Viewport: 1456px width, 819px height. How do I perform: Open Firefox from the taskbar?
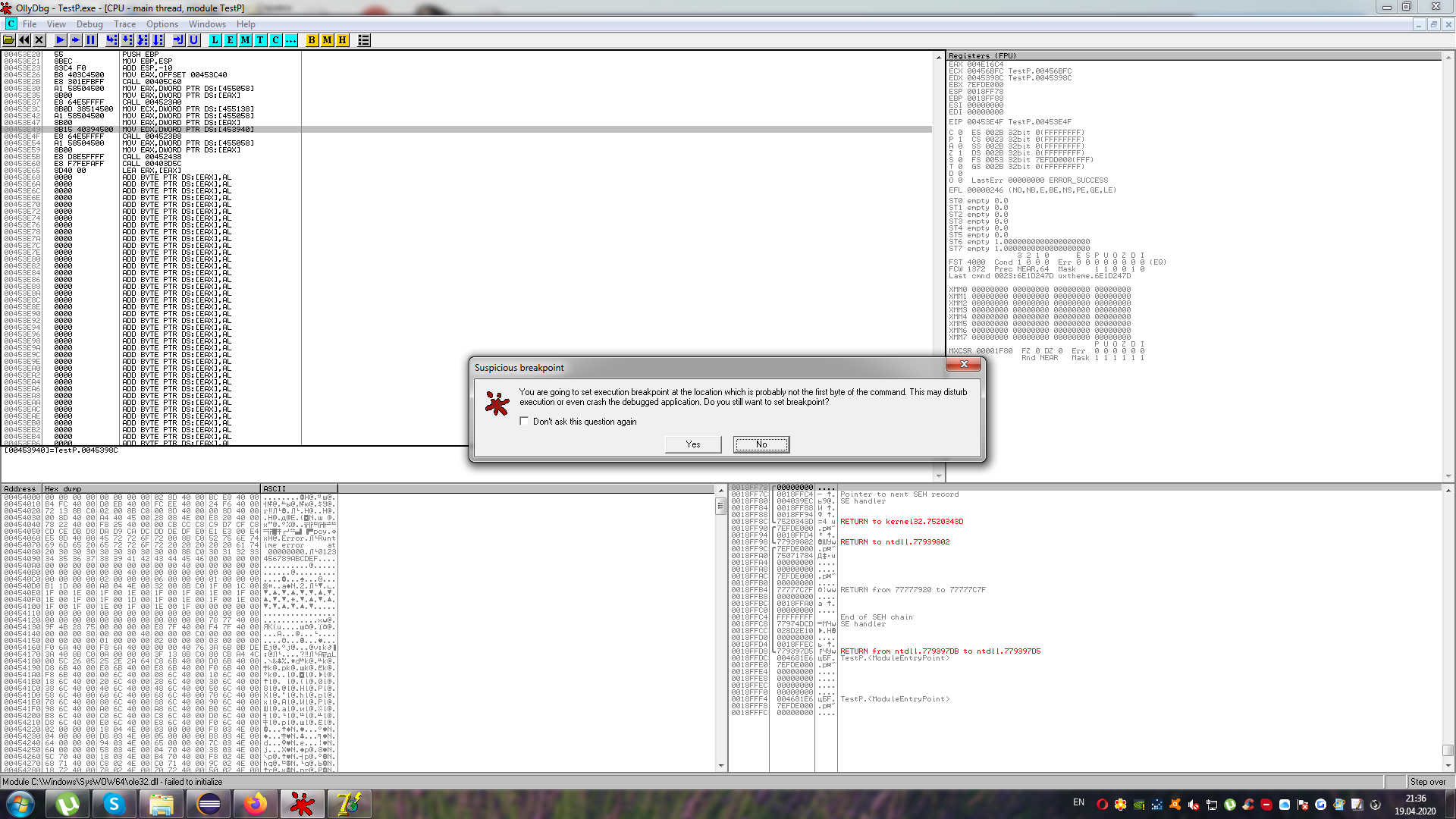256,804
